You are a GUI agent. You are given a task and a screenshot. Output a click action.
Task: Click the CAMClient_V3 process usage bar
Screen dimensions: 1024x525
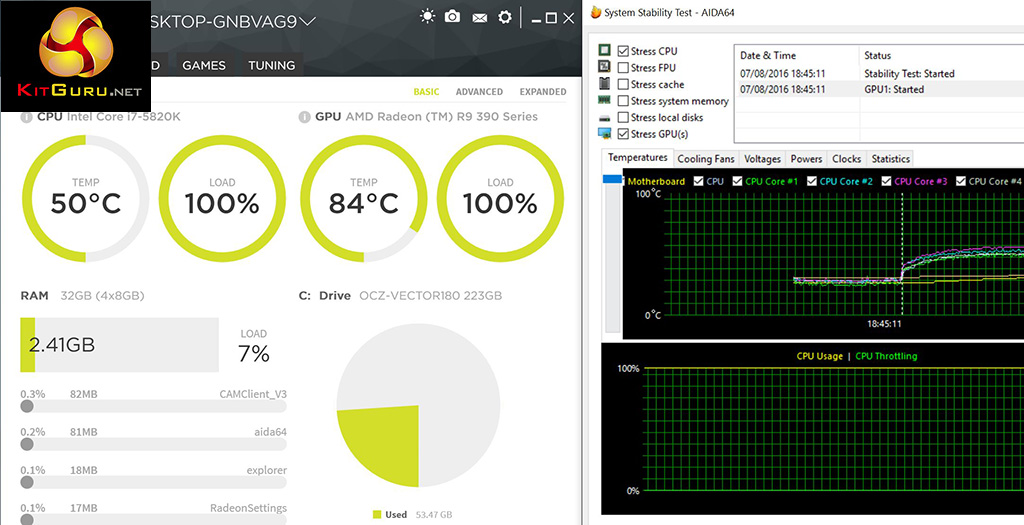(x=153, y=406)
